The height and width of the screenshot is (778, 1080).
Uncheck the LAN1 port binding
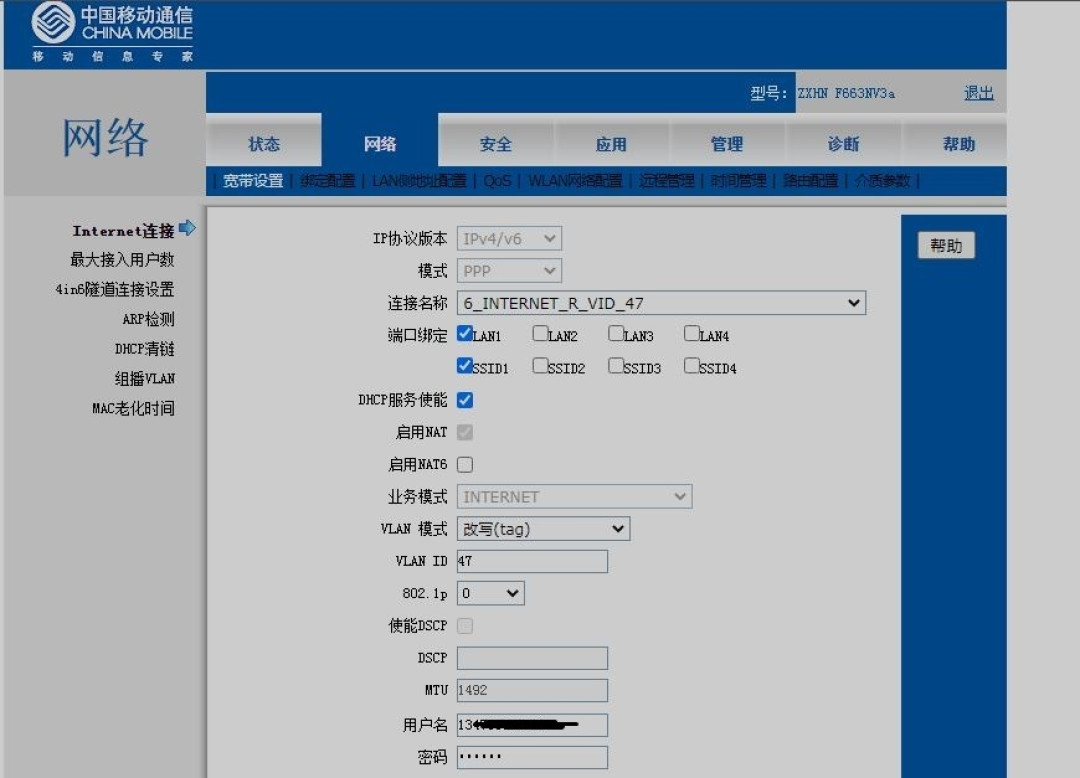pos(465,334)
